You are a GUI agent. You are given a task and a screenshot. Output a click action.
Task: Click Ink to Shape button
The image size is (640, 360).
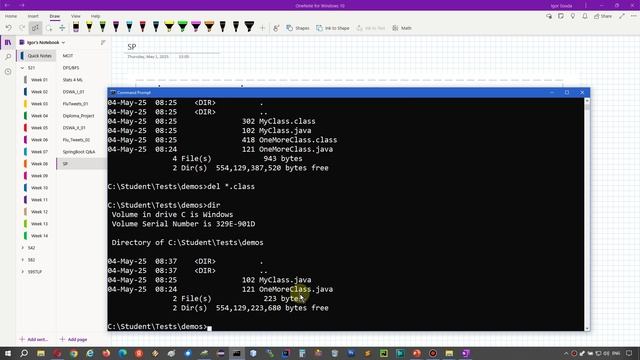pyautogui.click(x=333, y=28)
